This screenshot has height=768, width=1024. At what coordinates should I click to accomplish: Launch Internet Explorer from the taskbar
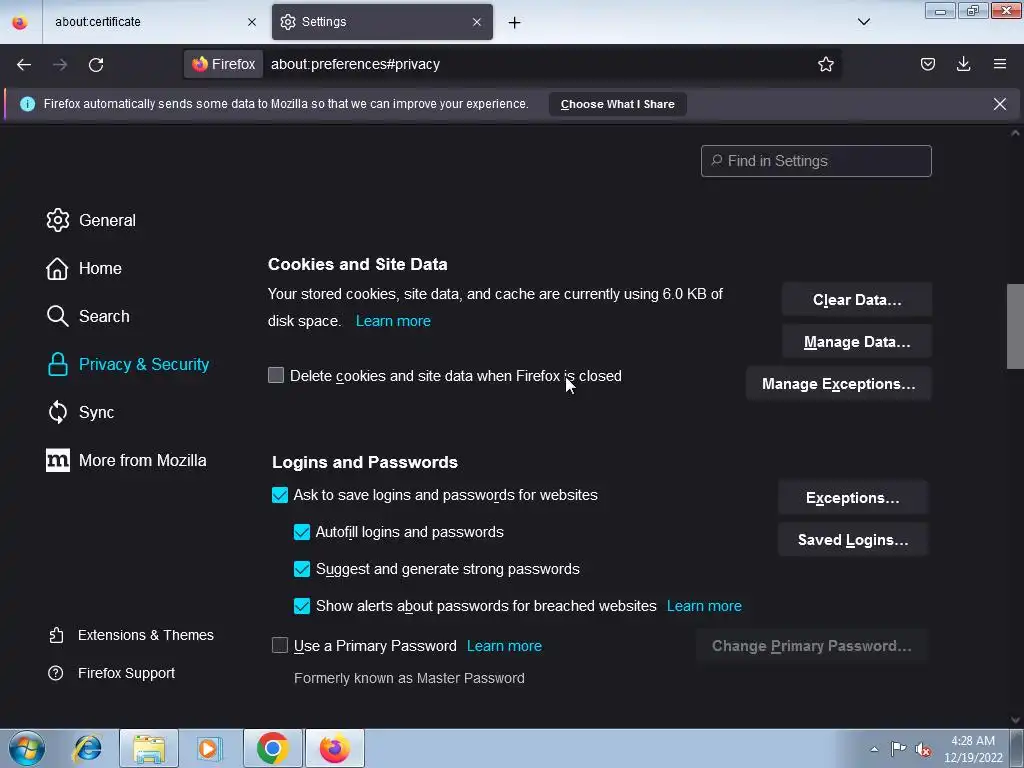coord(88,748)
